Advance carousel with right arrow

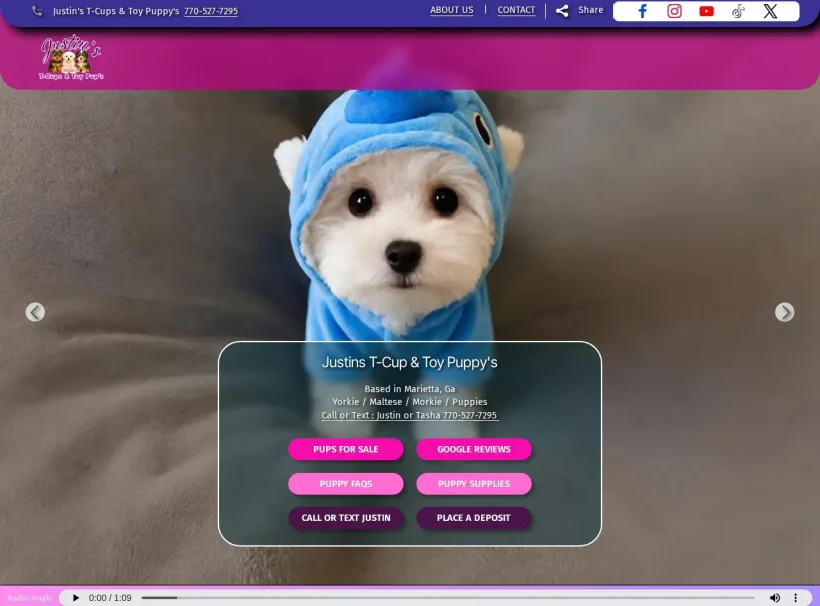(784, 312)
